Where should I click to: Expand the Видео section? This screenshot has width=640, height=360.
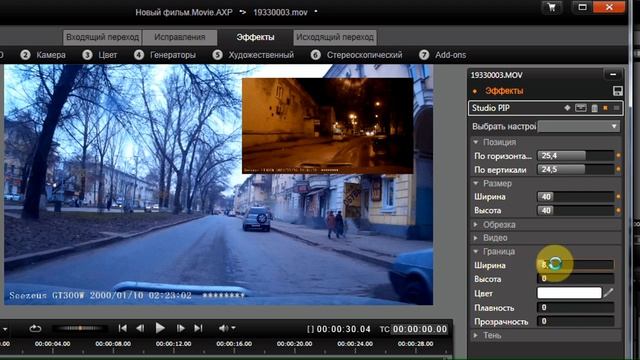476,238
